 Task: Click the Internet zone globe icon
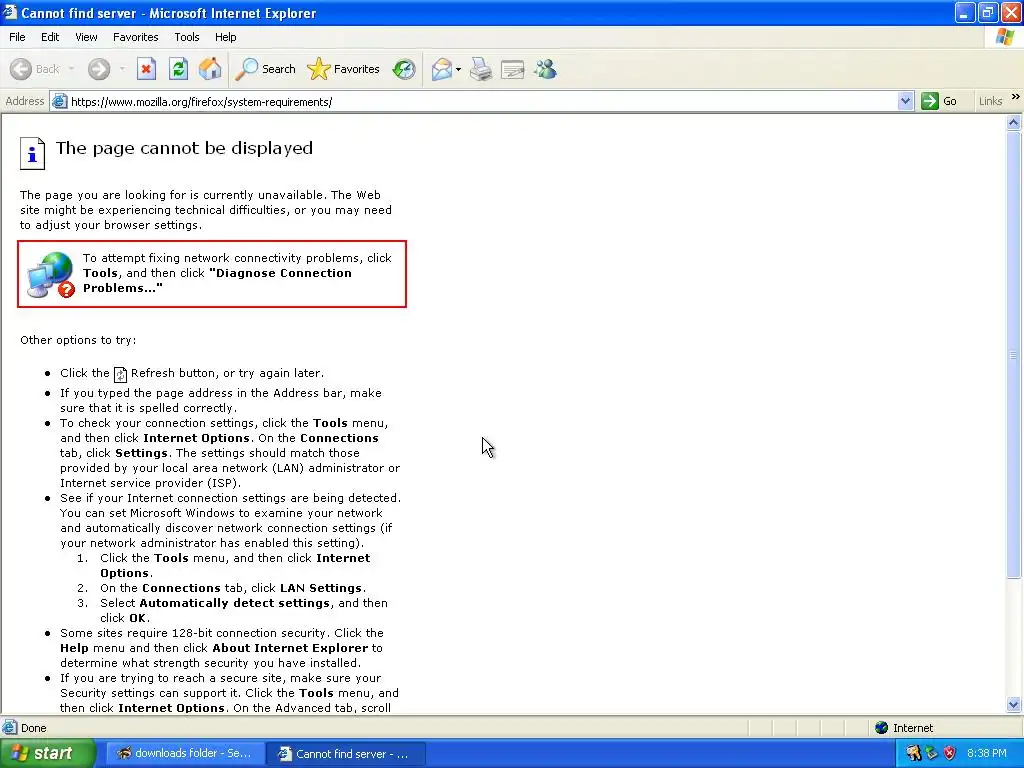(882, 728)
